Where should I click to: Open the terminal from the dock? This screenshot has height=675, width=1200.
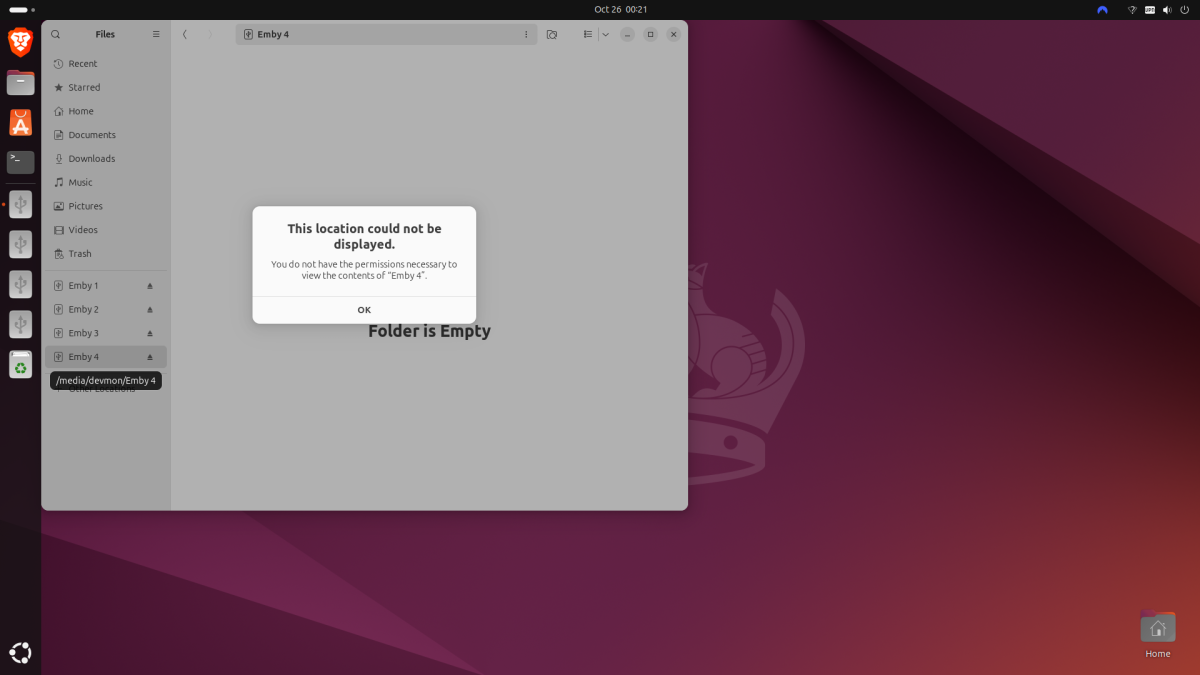pos(20,162)
